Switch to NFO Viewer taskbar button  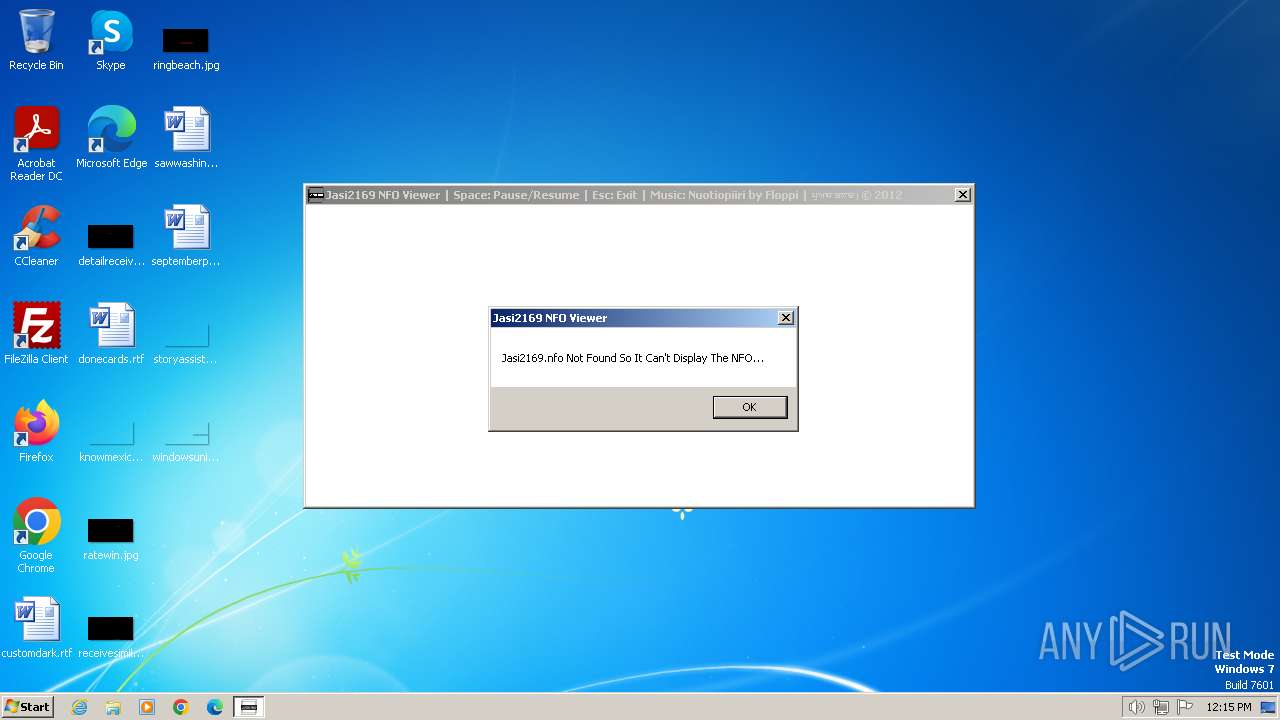[249, 707]
